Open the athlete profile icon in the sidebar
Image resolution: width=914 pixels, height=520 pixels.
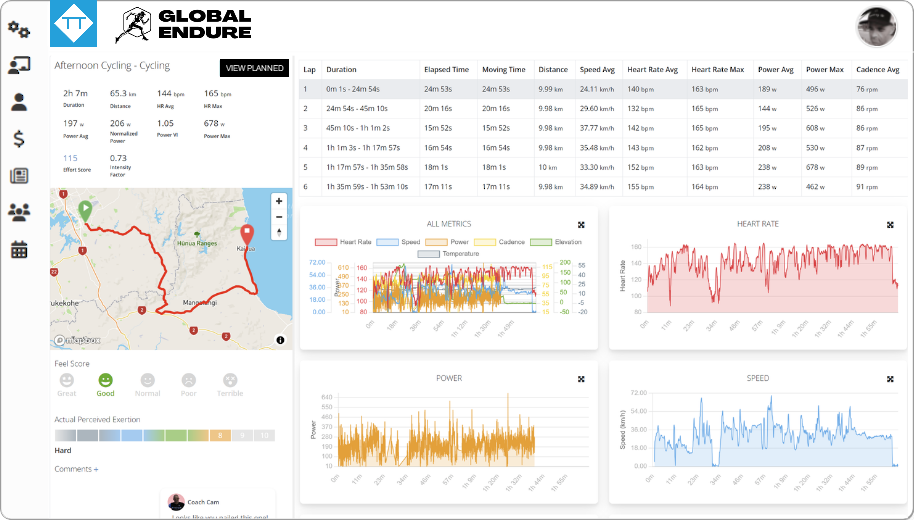coord(18,102)
